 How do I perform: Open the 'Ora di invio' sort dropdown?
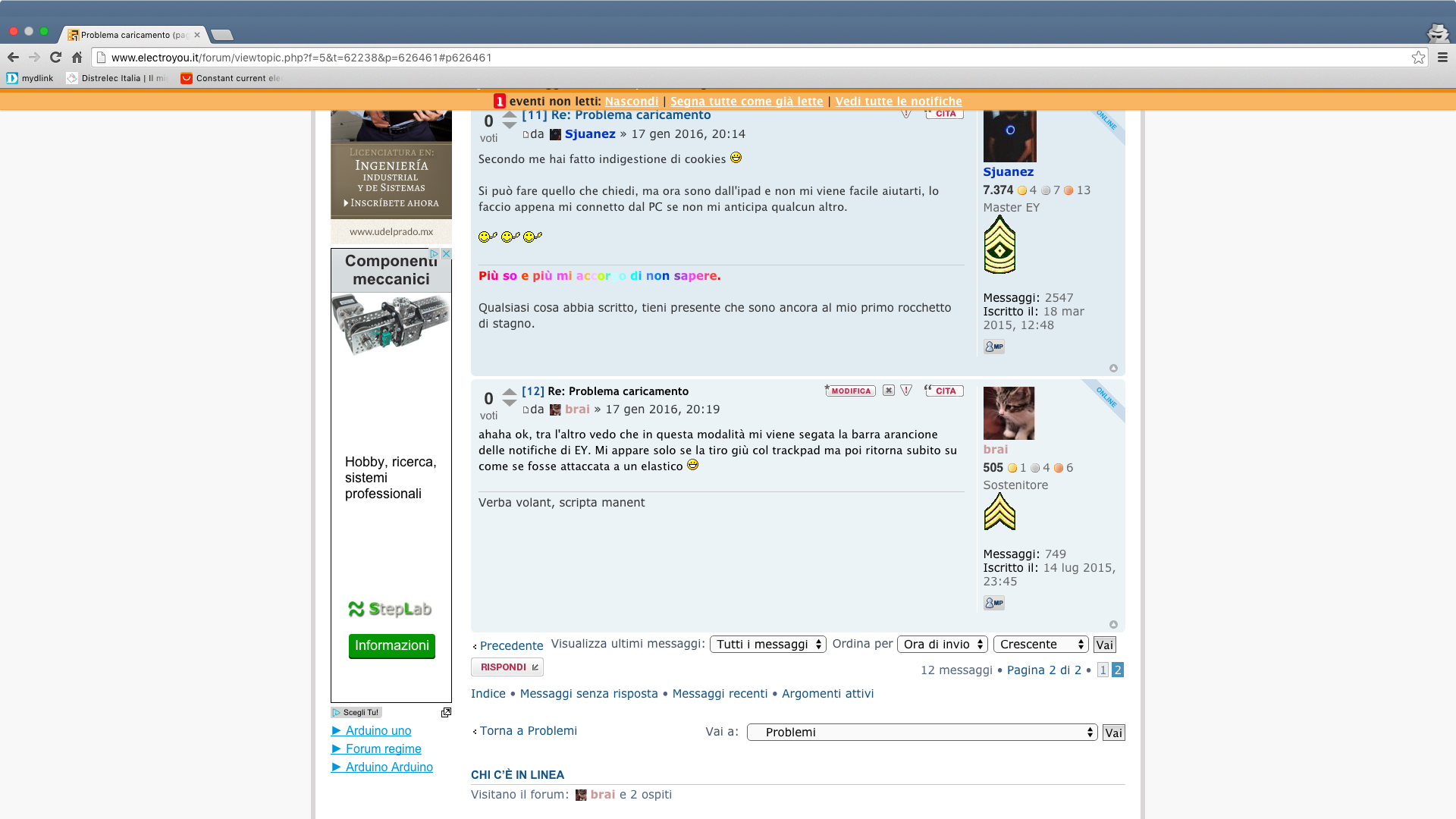point(942,645)
